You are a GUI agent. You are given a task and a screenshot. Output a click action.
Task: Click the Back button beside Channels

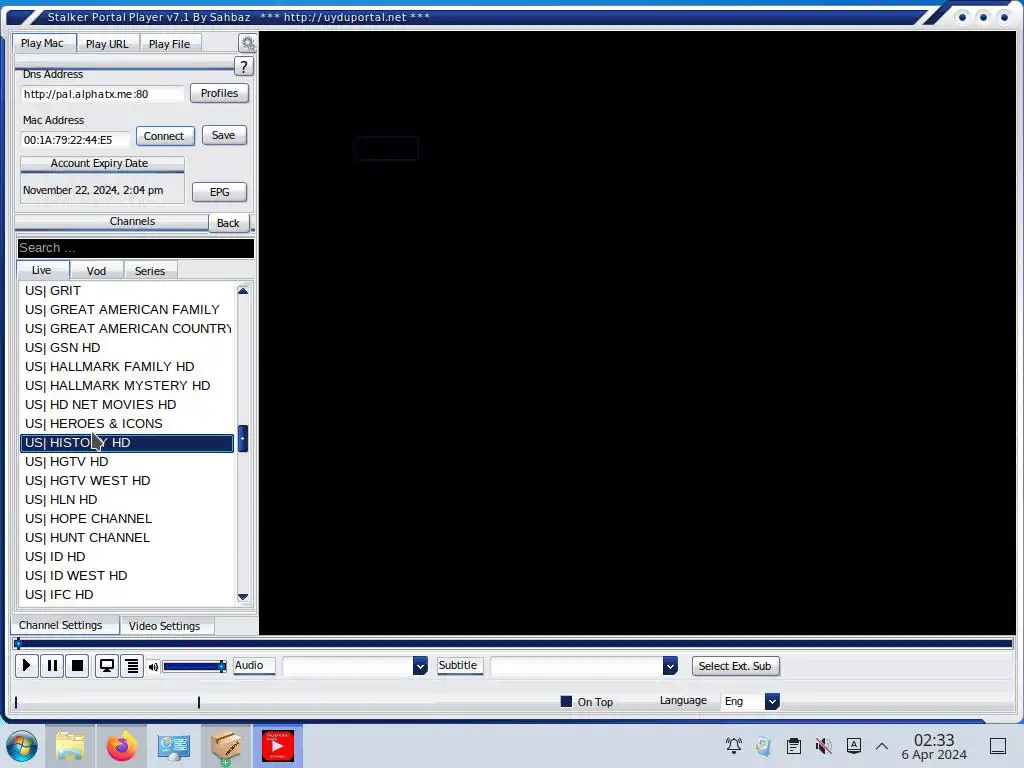[228, 223]
